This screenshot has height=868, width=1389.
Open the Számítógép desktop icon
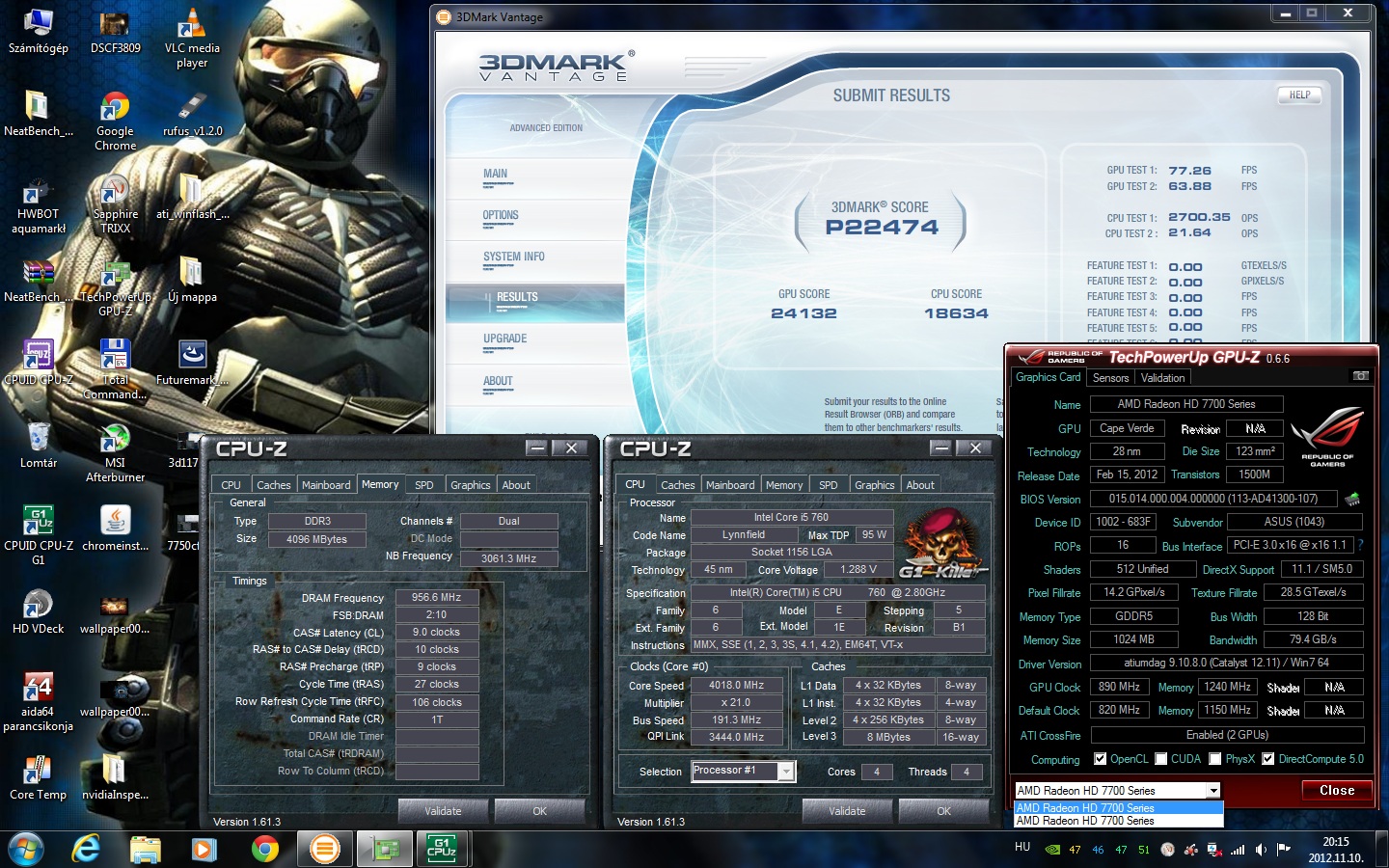[x=38, y=30]
